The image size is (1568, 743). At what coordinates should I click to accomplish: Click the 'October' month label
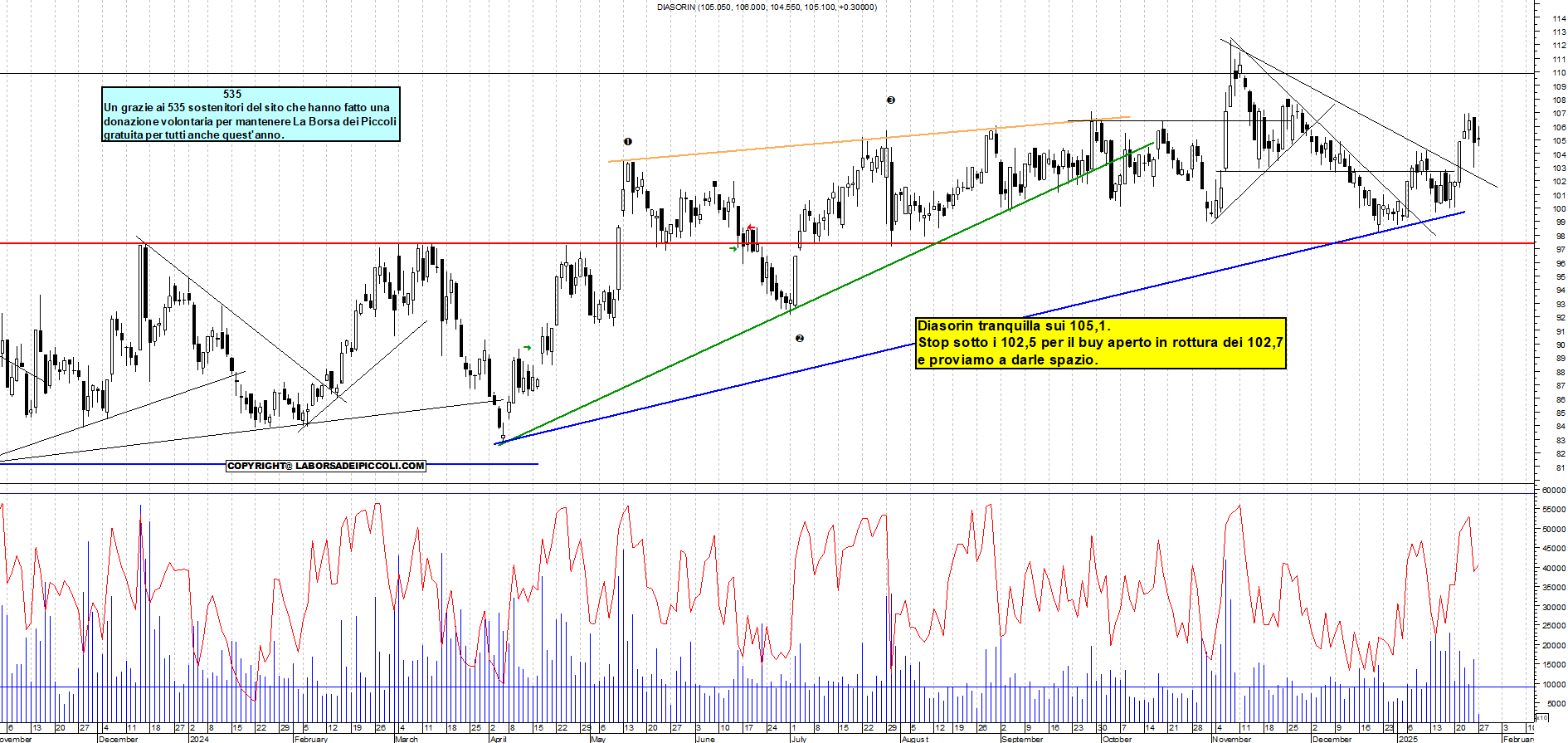(1117, 738)
